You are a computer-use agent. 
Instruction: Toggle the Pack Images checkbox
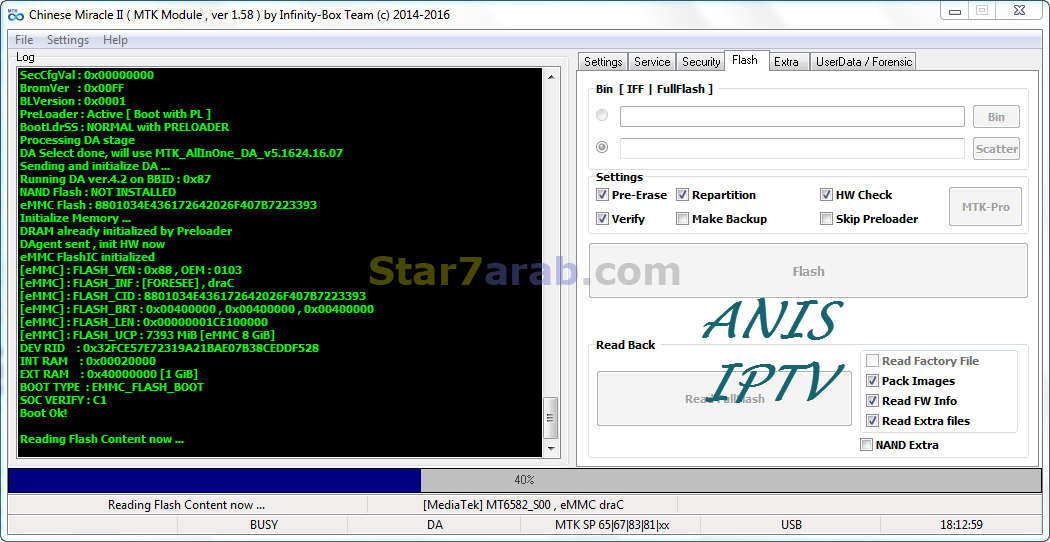[x=872, y=381]
